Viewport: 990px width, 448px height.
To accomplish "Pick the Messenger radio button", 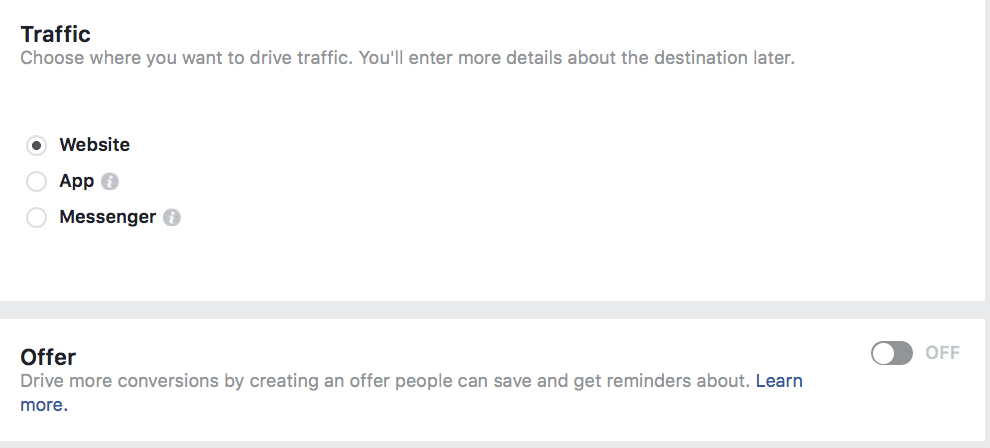I will (37, 218).
